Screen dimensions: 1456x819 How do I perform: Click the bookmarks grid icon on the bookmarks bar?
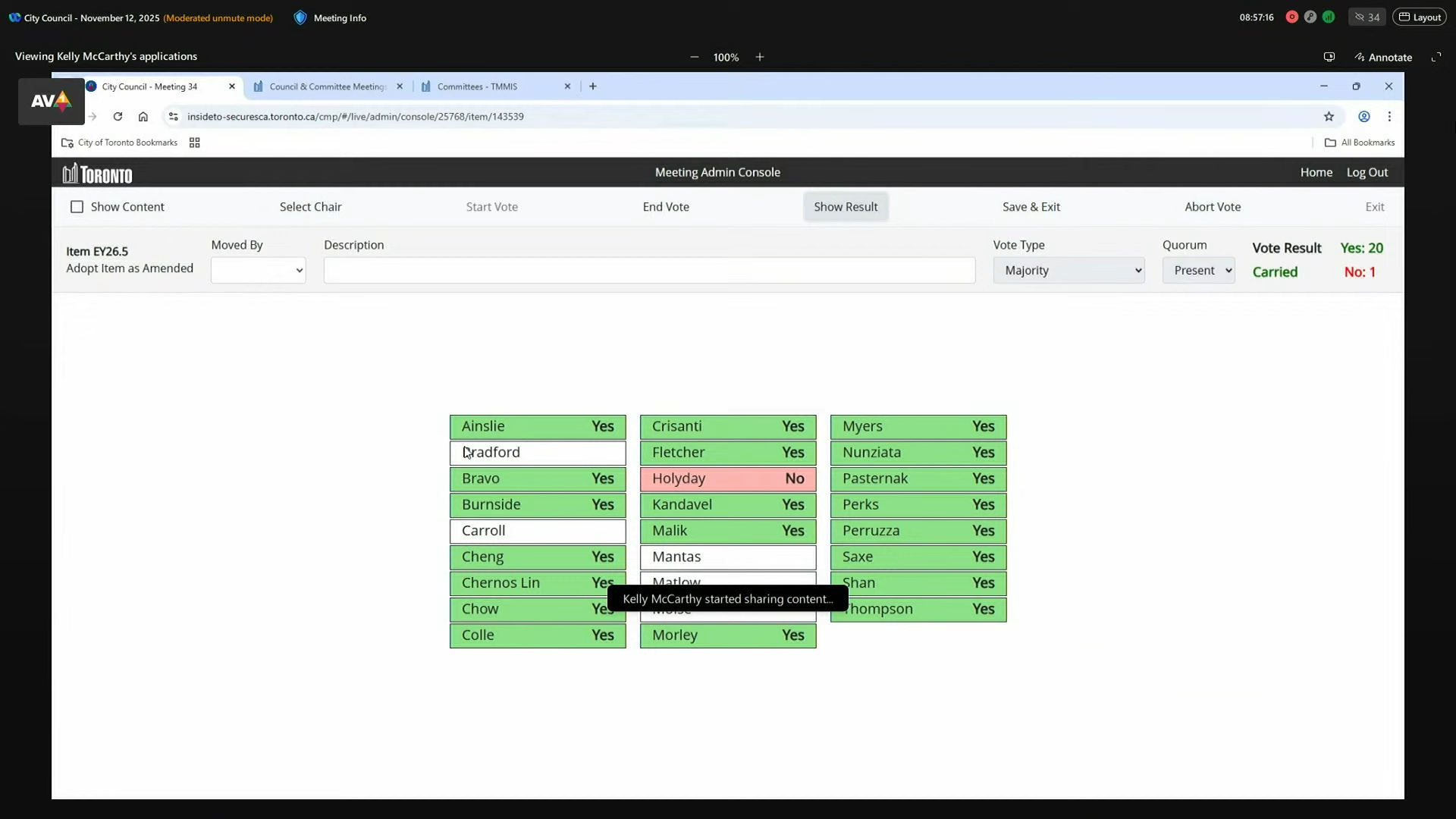195,143
